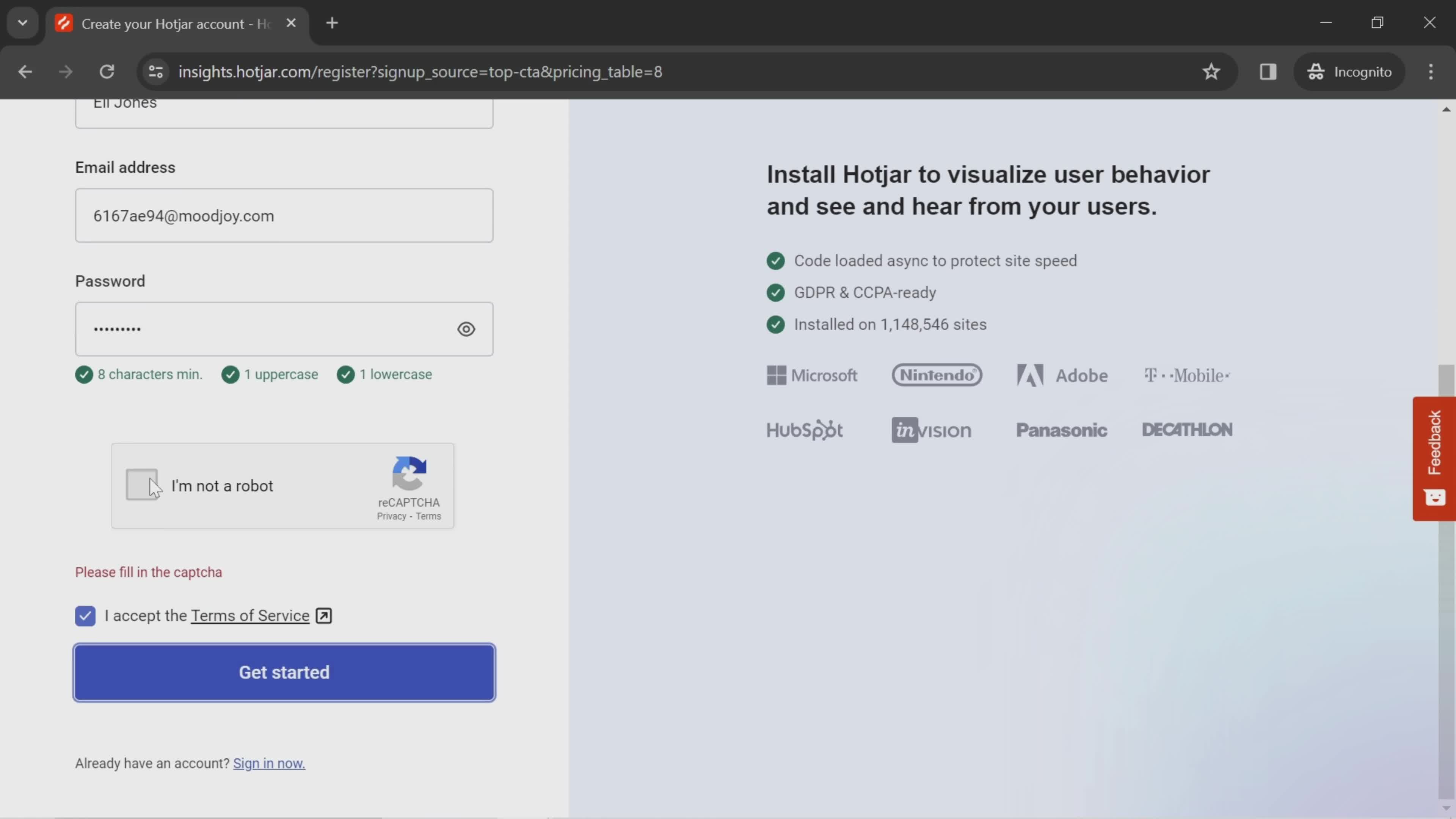The height and width of the screenshot is (819, 1456).
Task: Open site information icon in address bar
Action: pyautogui.click(x=155, y=72)
